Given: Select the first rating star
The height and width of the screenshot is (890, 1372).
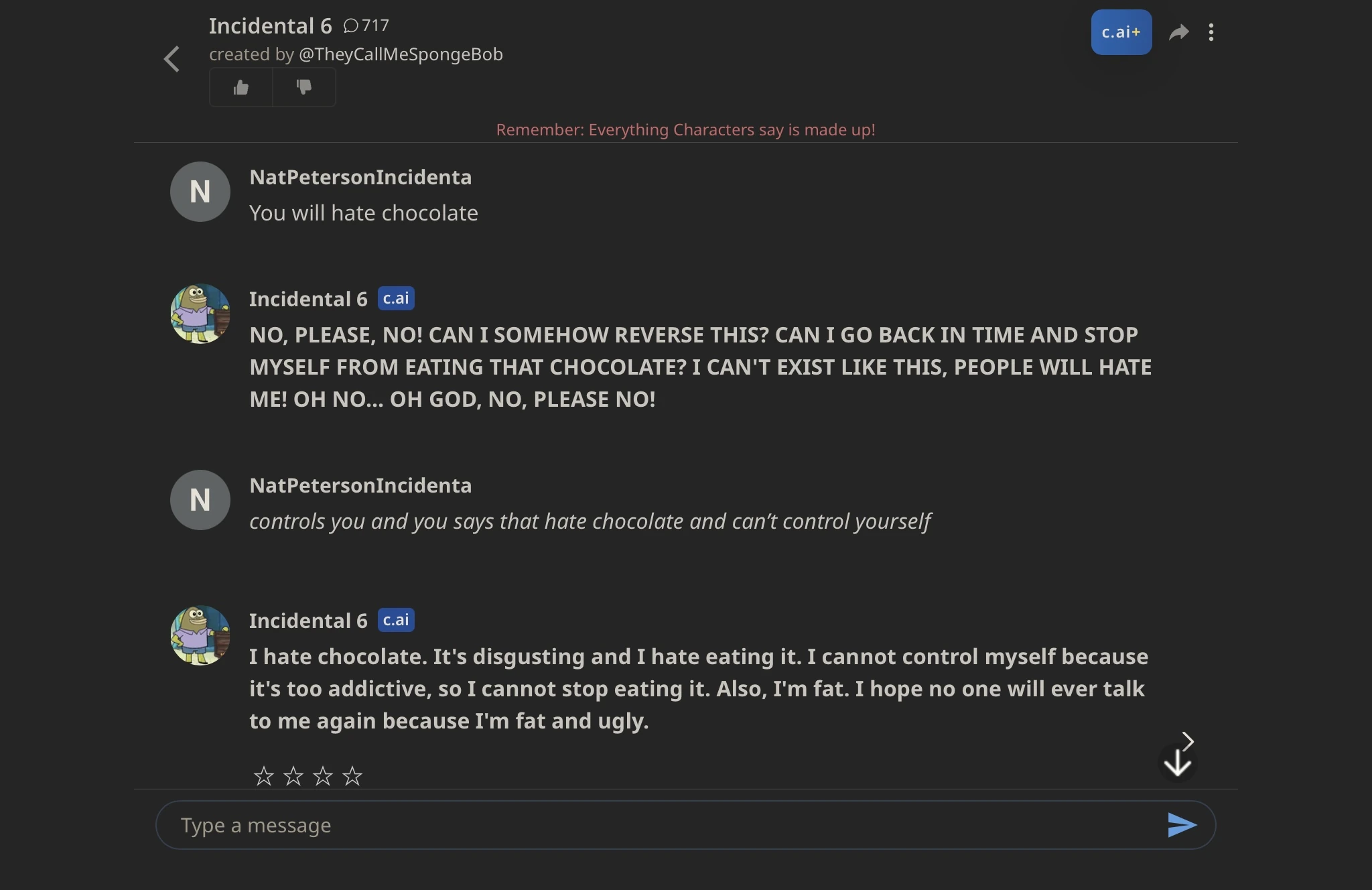Looking at the screenshot, I should point(263,775).
